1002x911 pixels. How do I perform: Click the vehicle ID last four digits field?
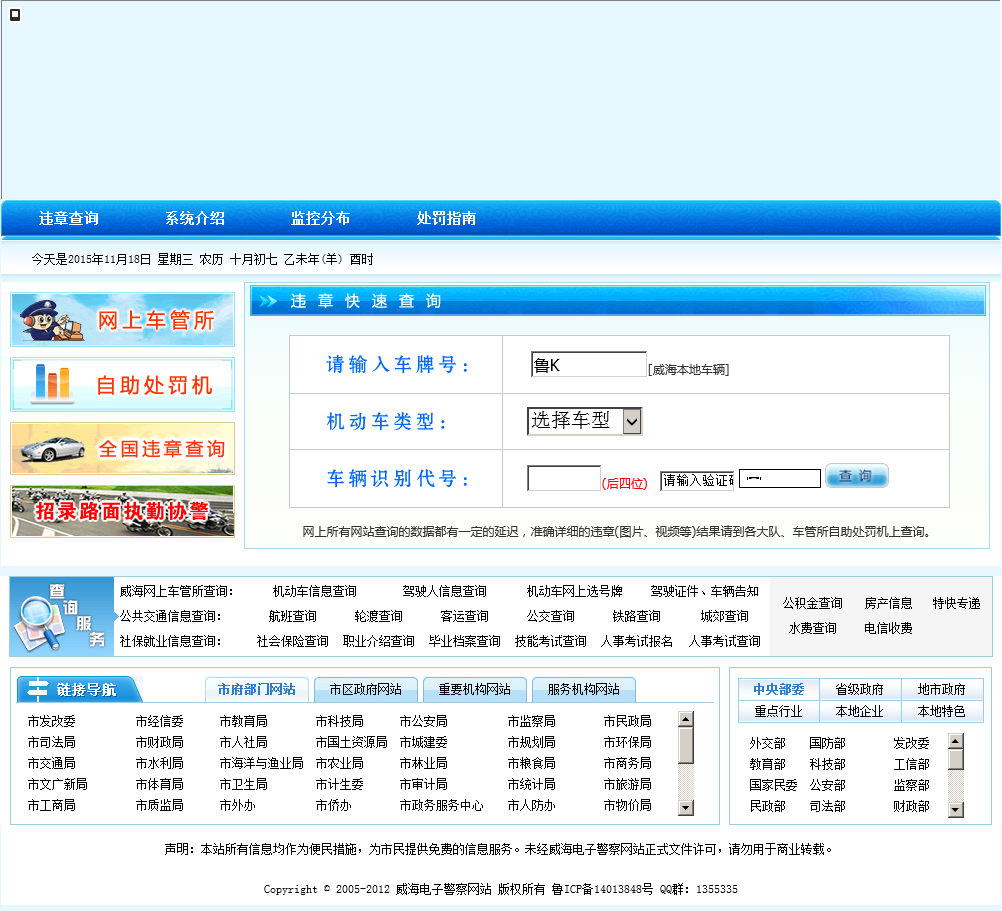[x=564, y=478]
